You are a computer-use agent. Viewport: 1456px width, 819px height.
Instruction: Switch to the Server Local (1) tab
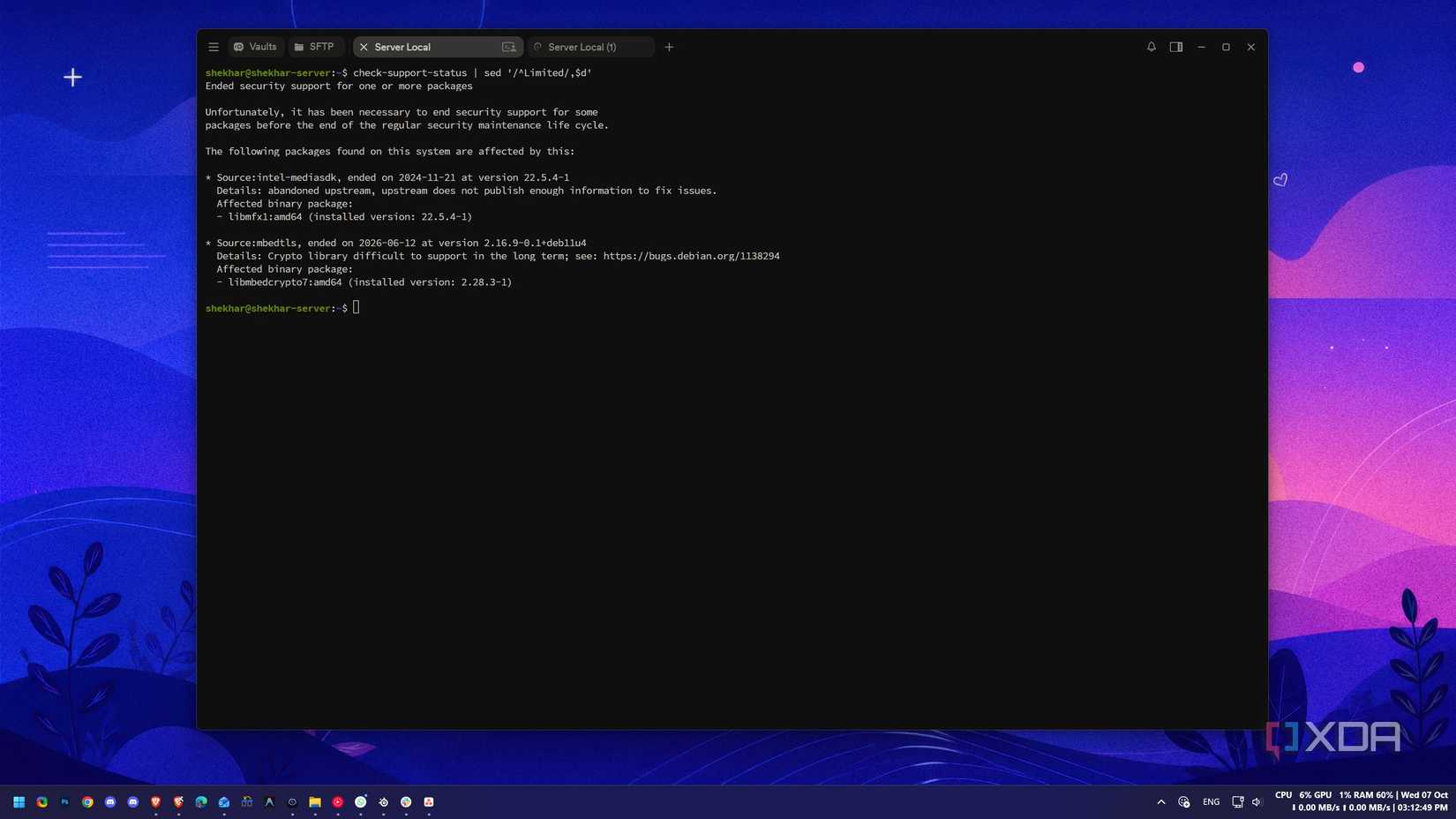[590, 47]
